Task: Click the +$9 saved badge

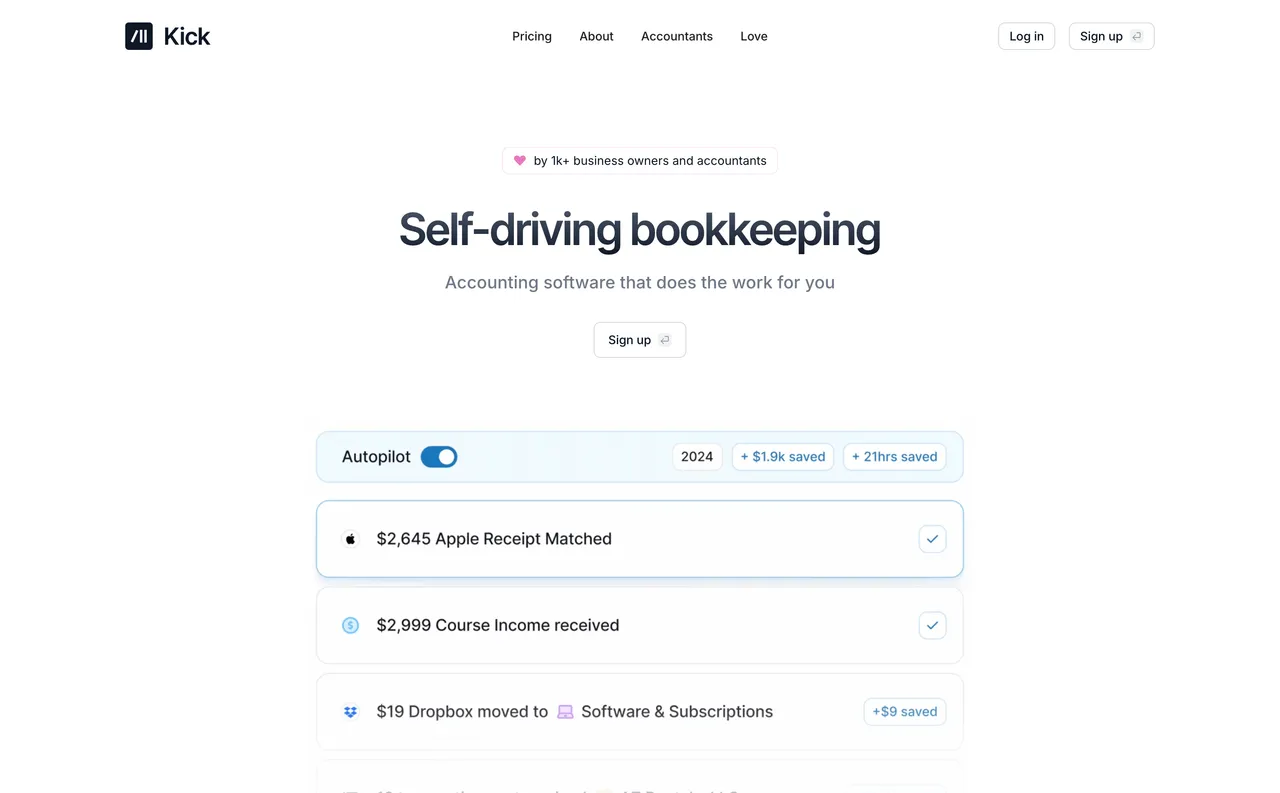Action: point(904,711)
